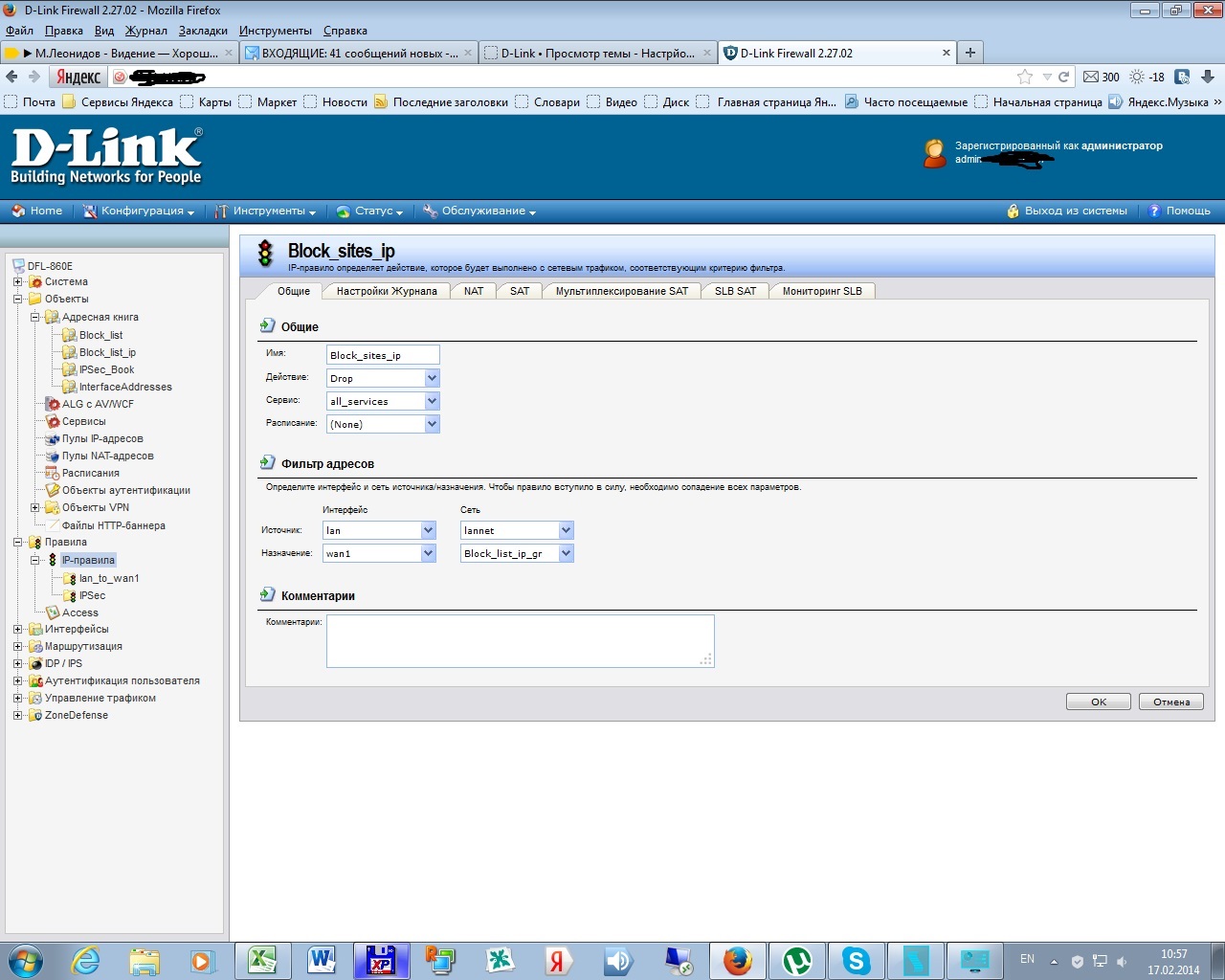Image resolution: width=1225 pixels, height=980 pixels.
Task: Open destination interface dropdown showing wan1
Action: coord(379,553)
